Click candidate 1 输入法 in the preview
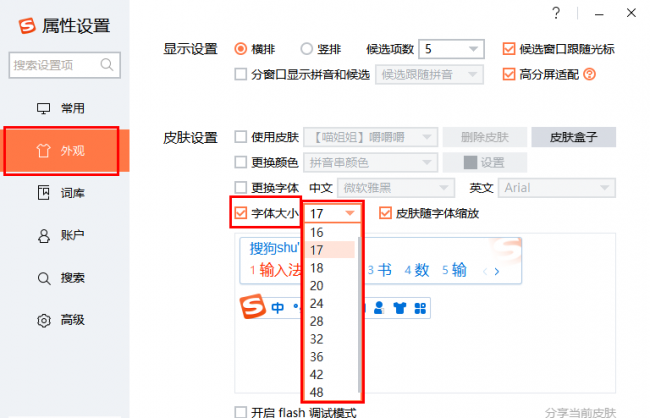The image size is (650, 418). (275, 270)
